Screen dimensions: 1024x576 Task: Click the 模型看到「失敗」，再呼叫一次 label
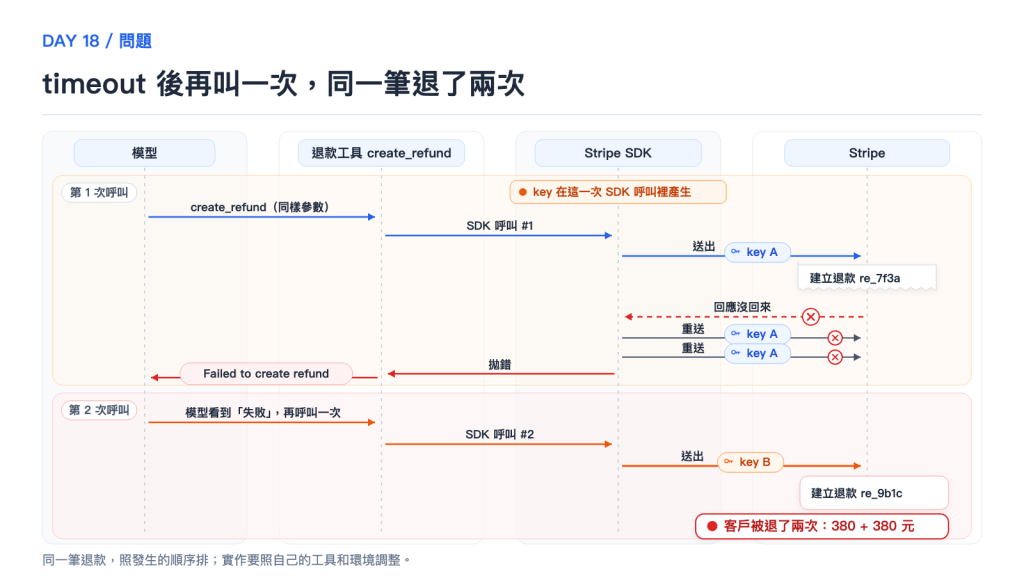(x=263, y=413)
